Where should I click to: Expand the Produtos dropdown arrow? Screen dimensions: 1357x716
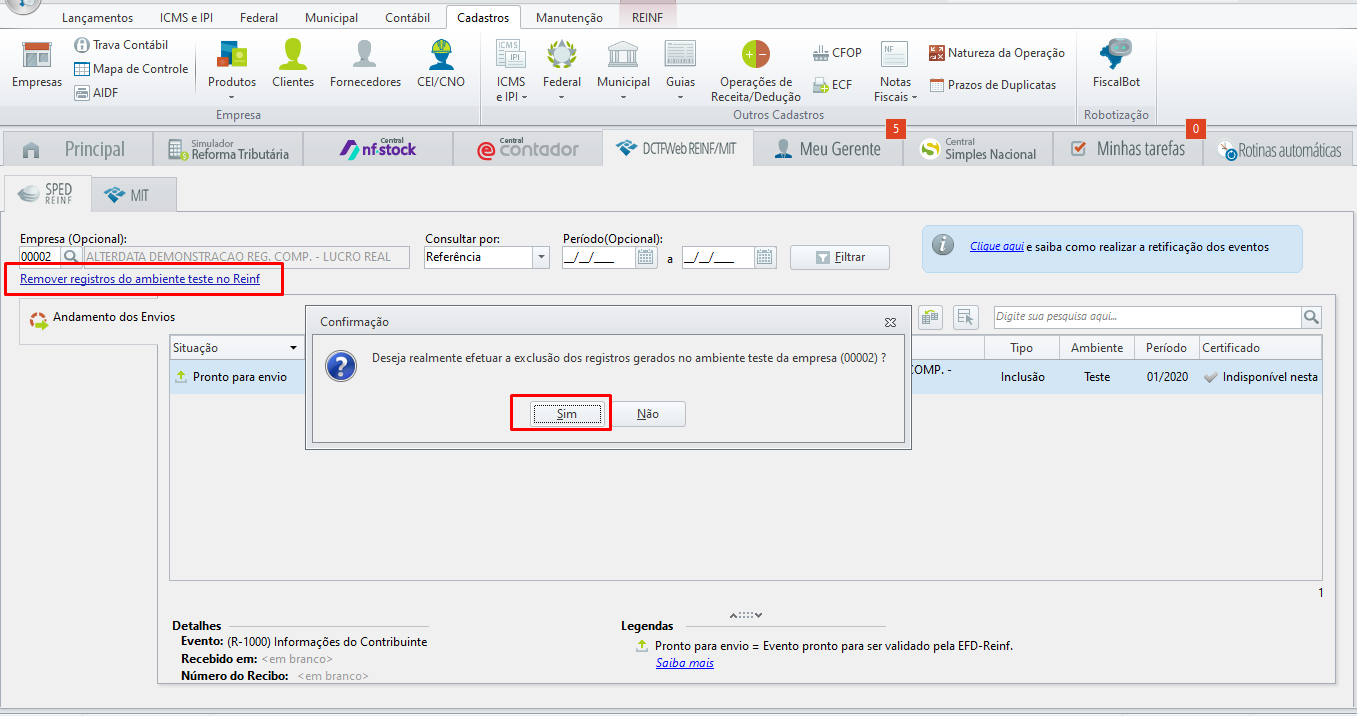coord(232,97)
